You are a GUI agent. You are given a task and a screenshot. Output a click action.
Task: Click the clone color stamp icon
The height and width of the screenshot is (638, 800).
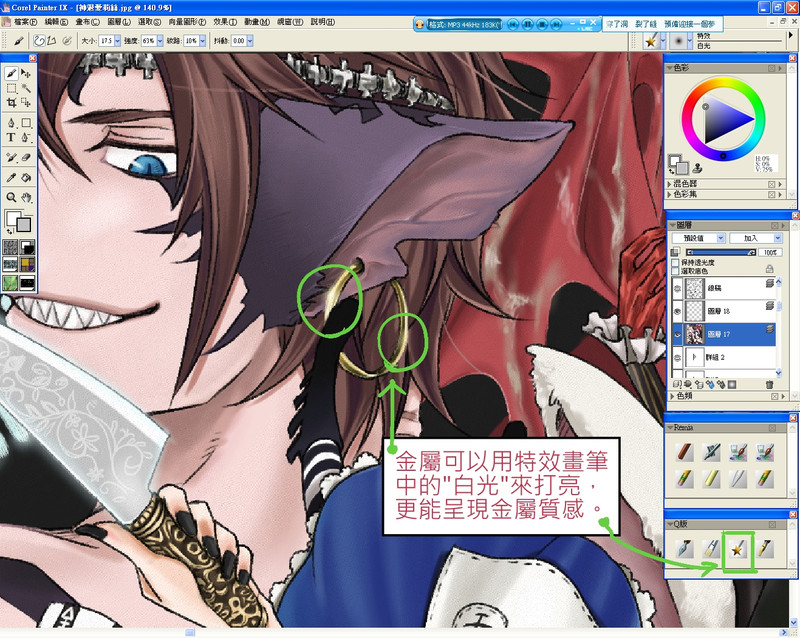click(697, 167)
